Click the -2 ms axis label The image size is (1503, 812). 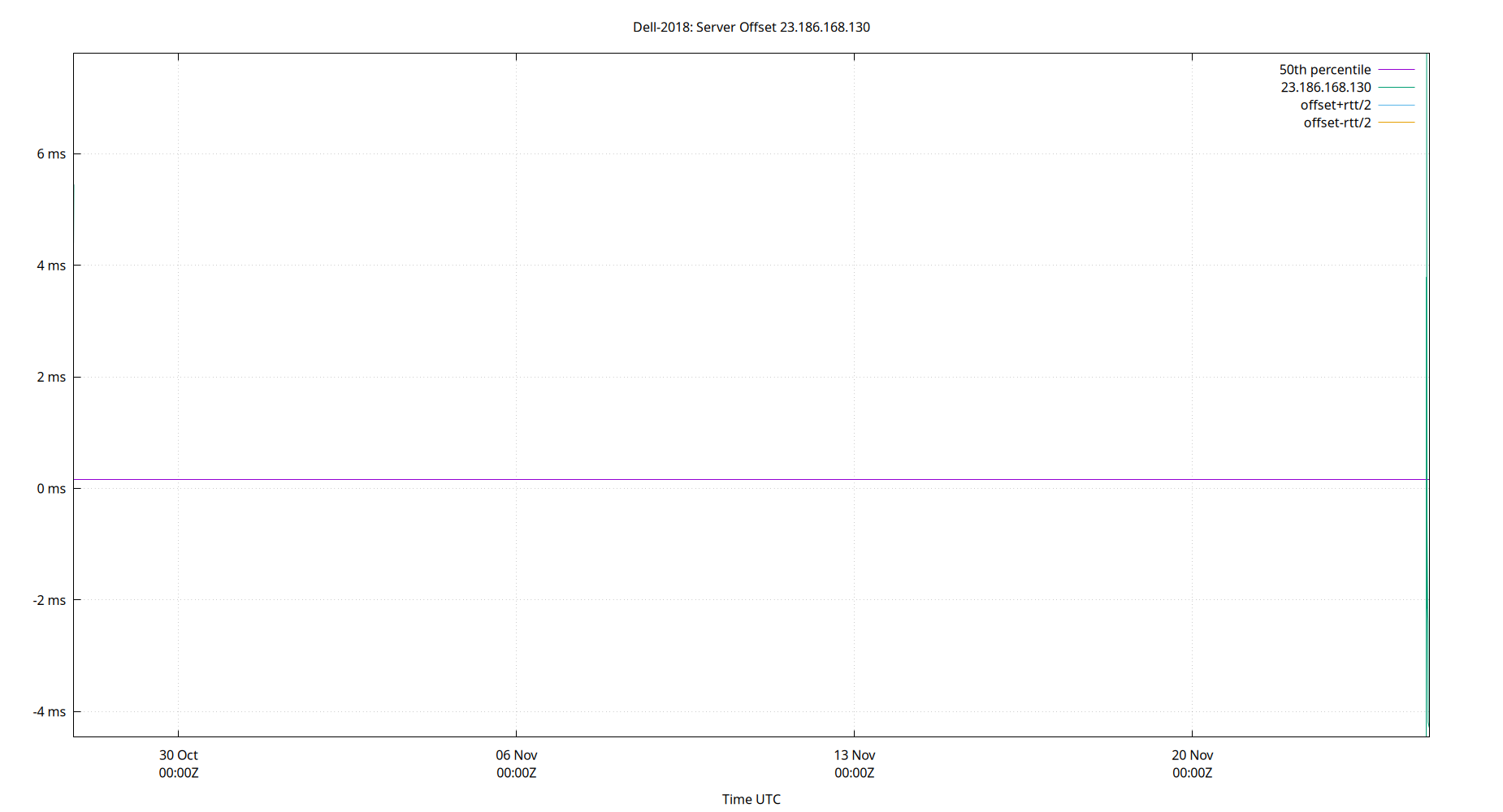click(x=49, y=600)
